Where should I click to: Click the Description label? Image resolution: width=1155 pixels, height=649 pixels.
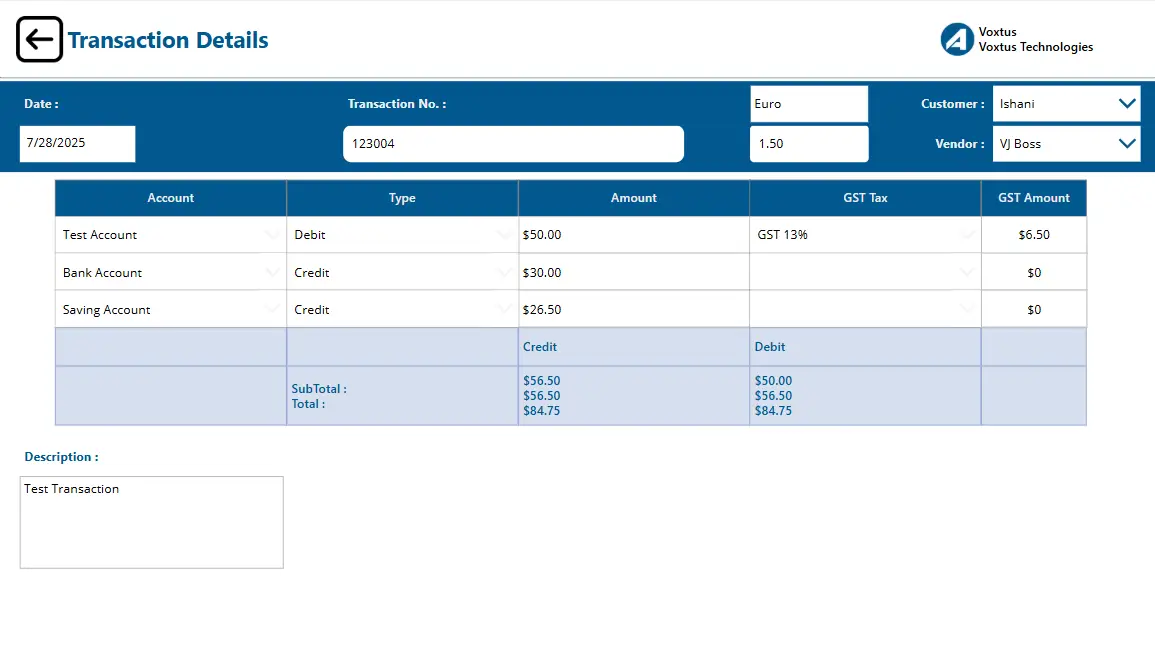coord(61,457)
